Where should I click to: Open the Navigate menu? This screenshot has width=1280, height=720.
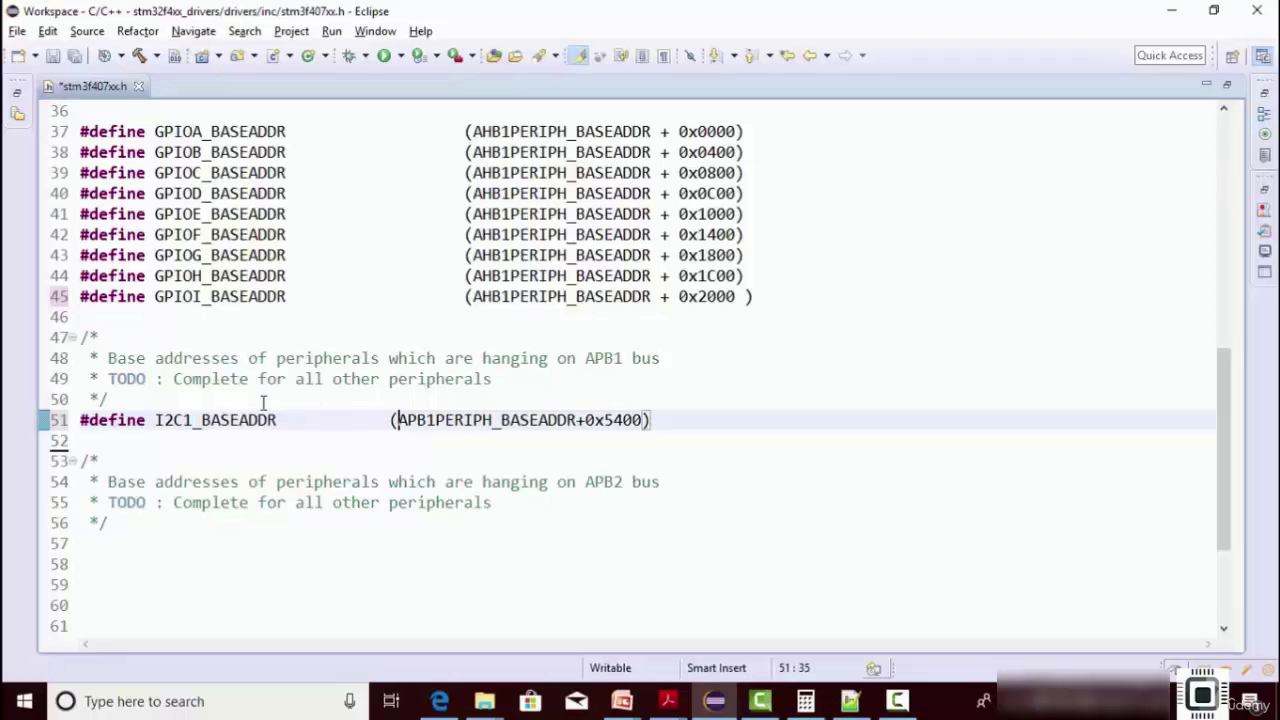click(193, 31)
